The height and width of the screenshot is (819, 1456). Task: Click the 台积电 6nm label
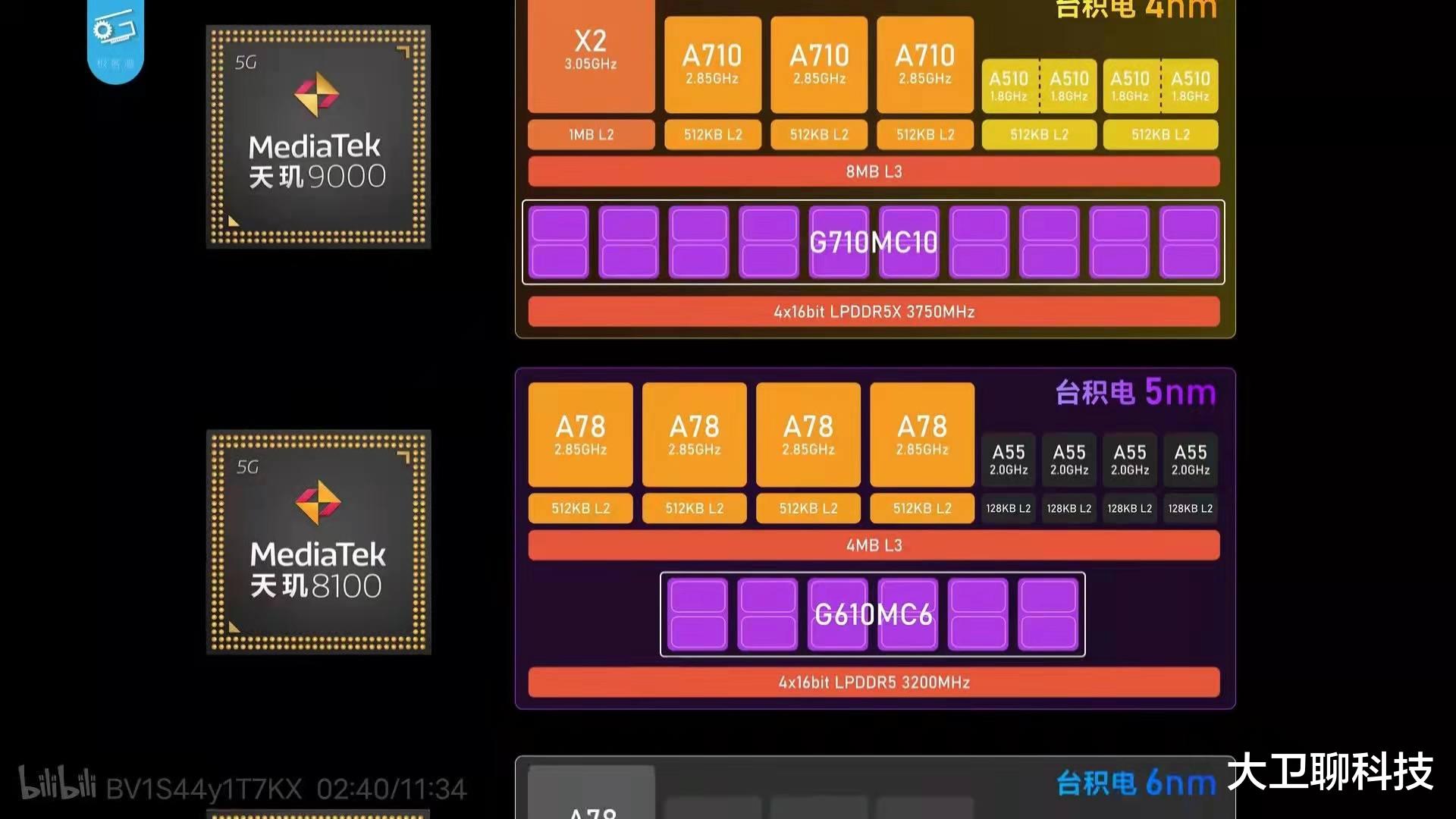1135,783
